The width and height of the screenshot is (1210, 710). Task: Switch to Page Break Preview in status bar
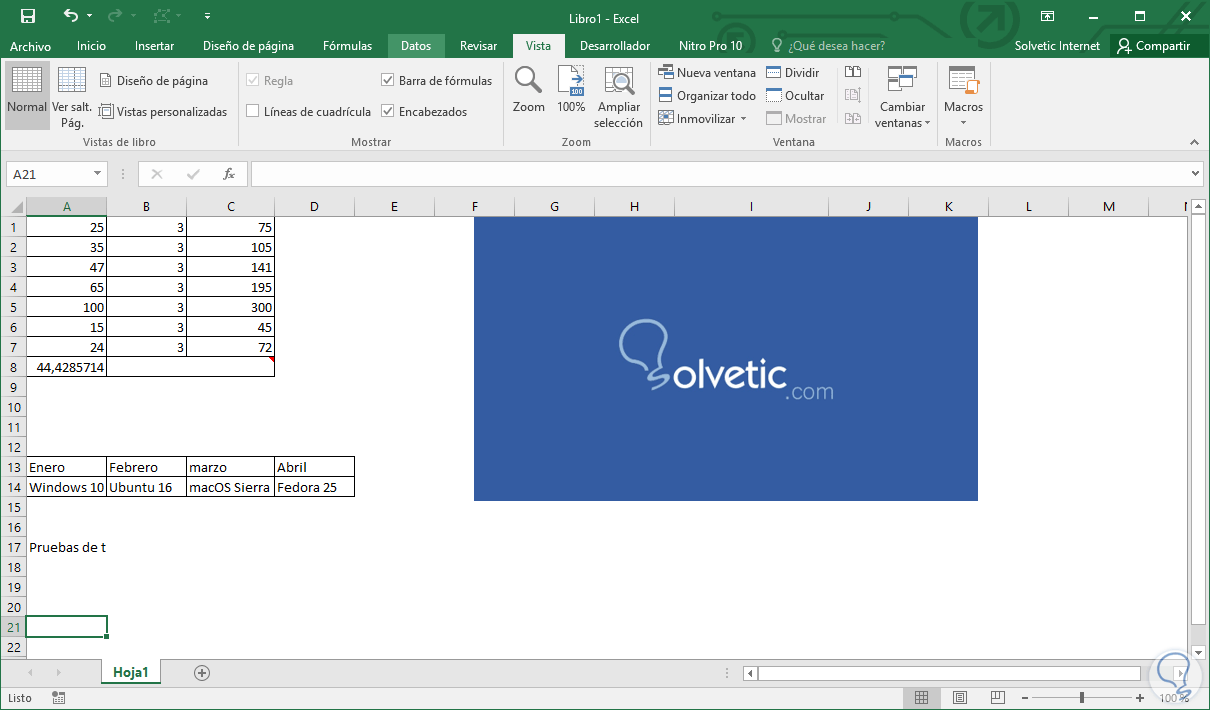point(998,698)
